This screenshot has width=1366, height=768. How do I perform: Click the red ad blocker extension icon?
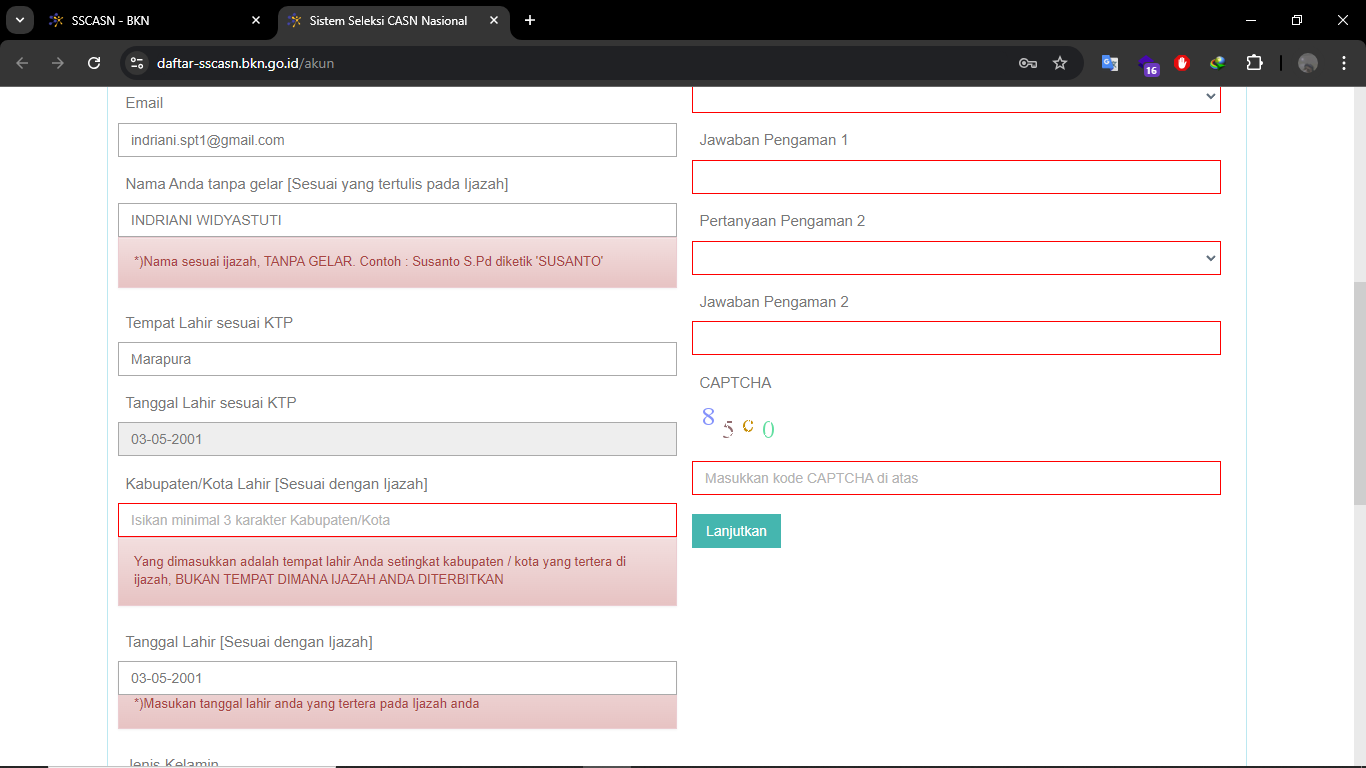coord(1182,63)
